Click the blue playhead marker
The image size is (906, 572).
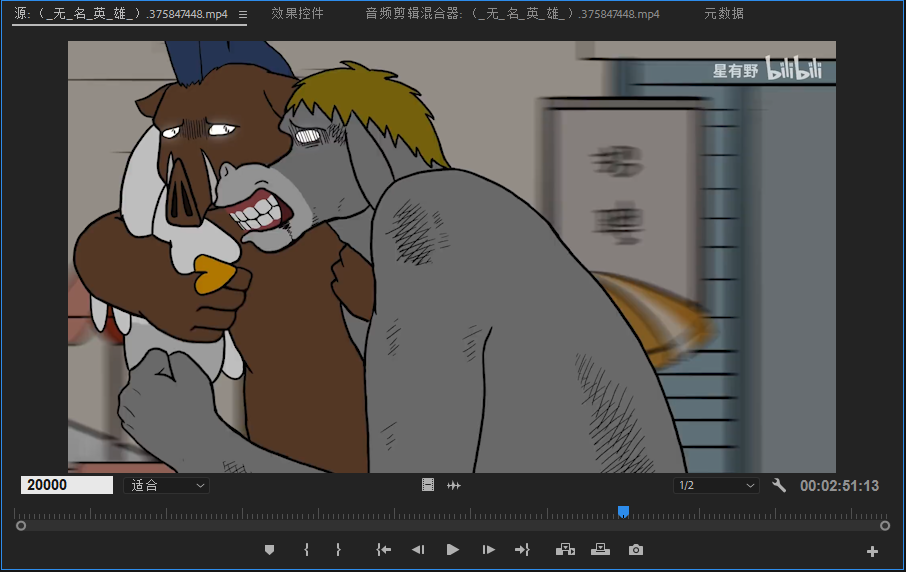coord(623,511)
